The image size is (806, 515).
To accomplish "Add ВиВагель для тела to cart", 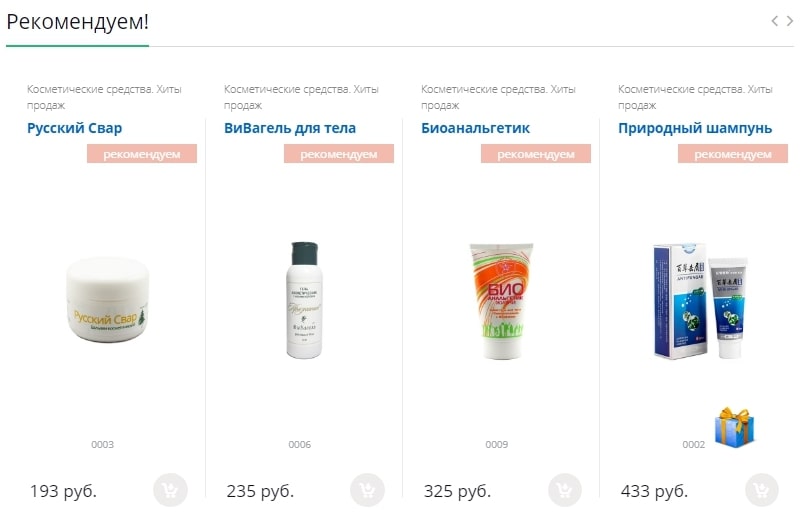I will click(368, 490).
